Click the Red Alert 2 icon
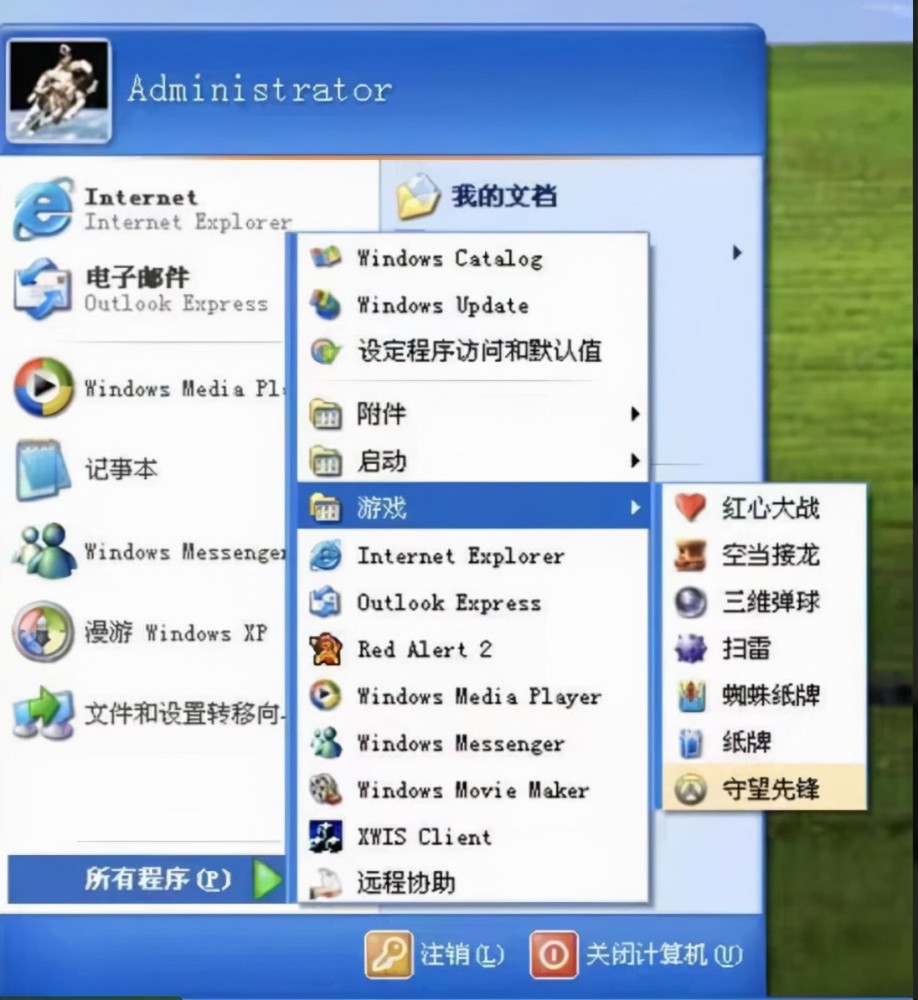The width and height of the screenshot is (918, 1000). [325, 649]
